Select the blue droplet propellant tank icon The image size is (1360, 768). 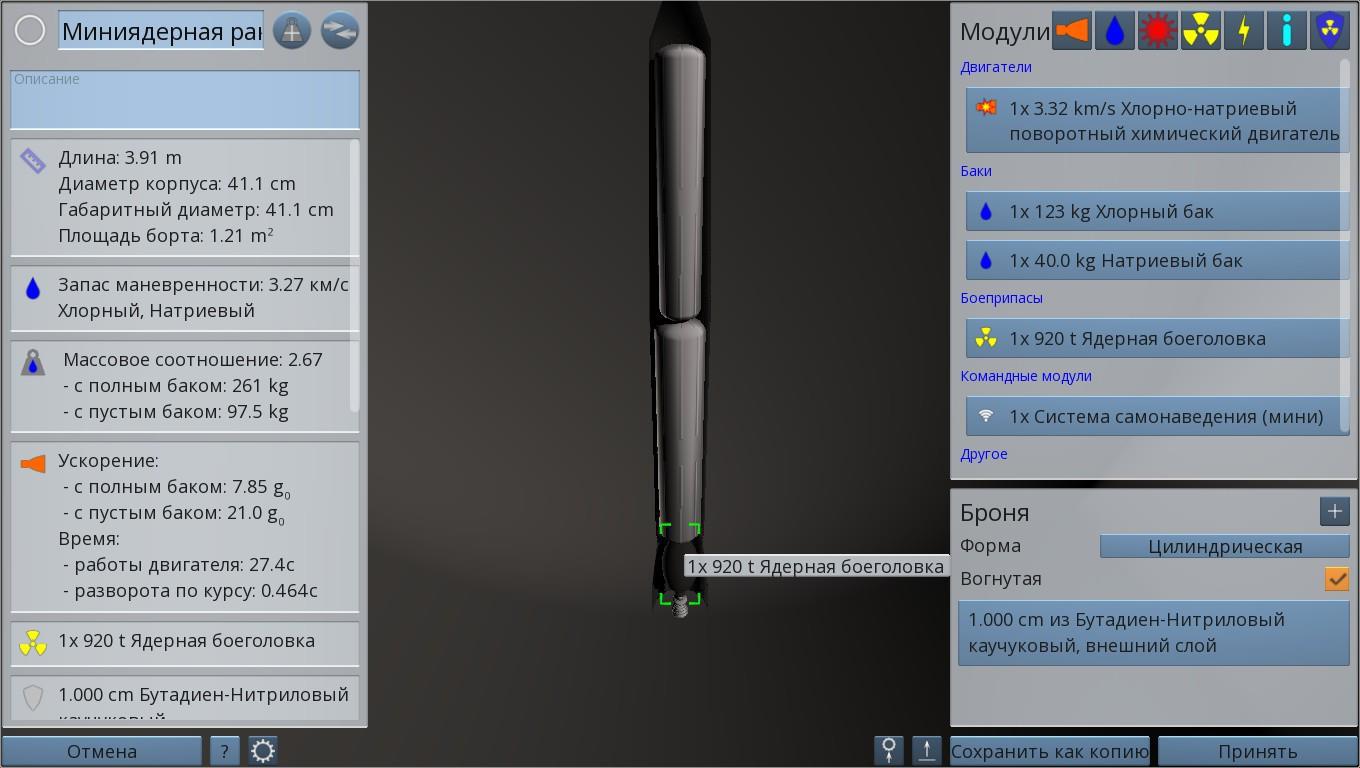tap(1114, 31)
